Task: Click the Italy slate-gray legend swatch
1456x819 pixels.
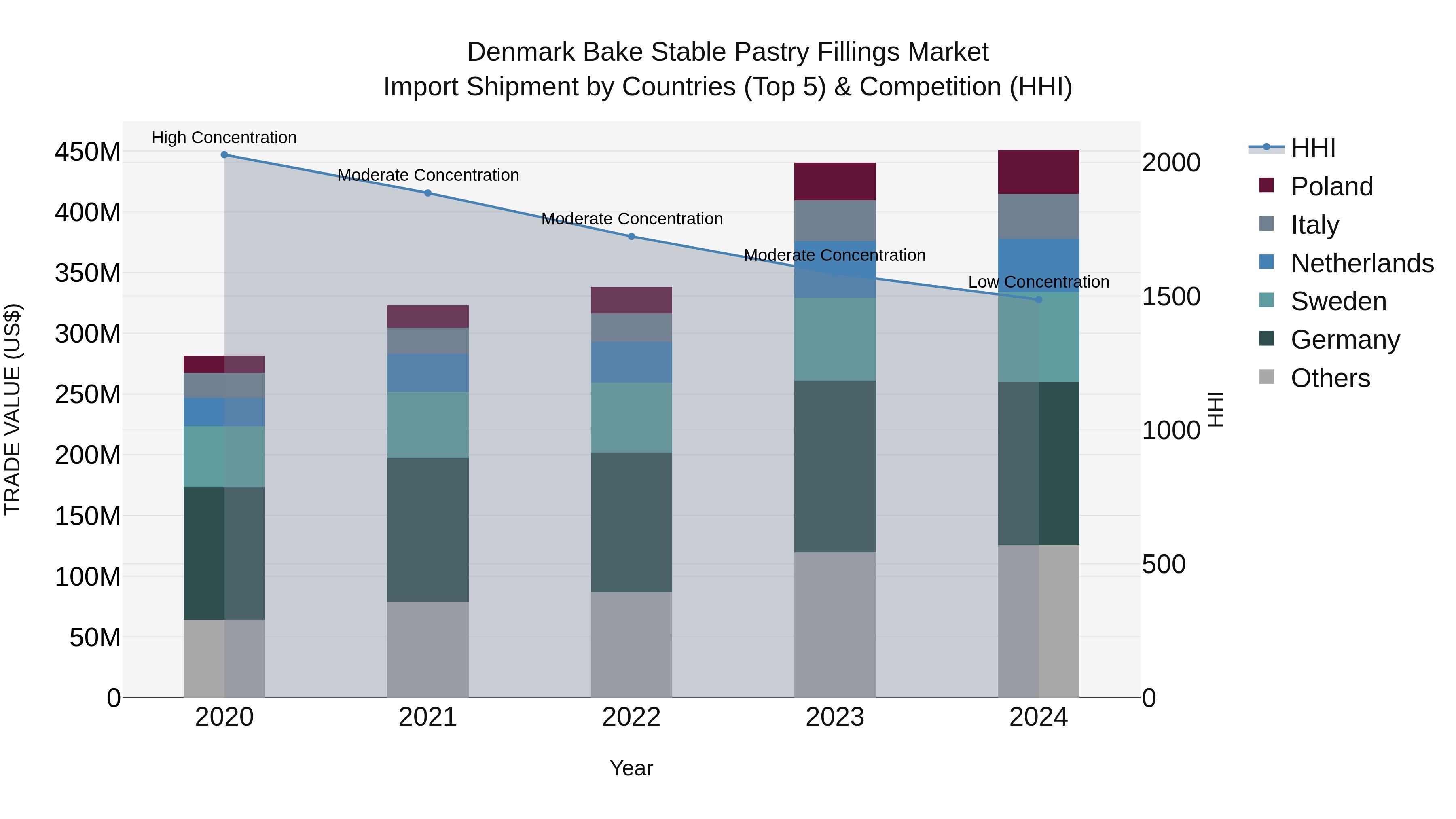Action: pos(1267,224)
